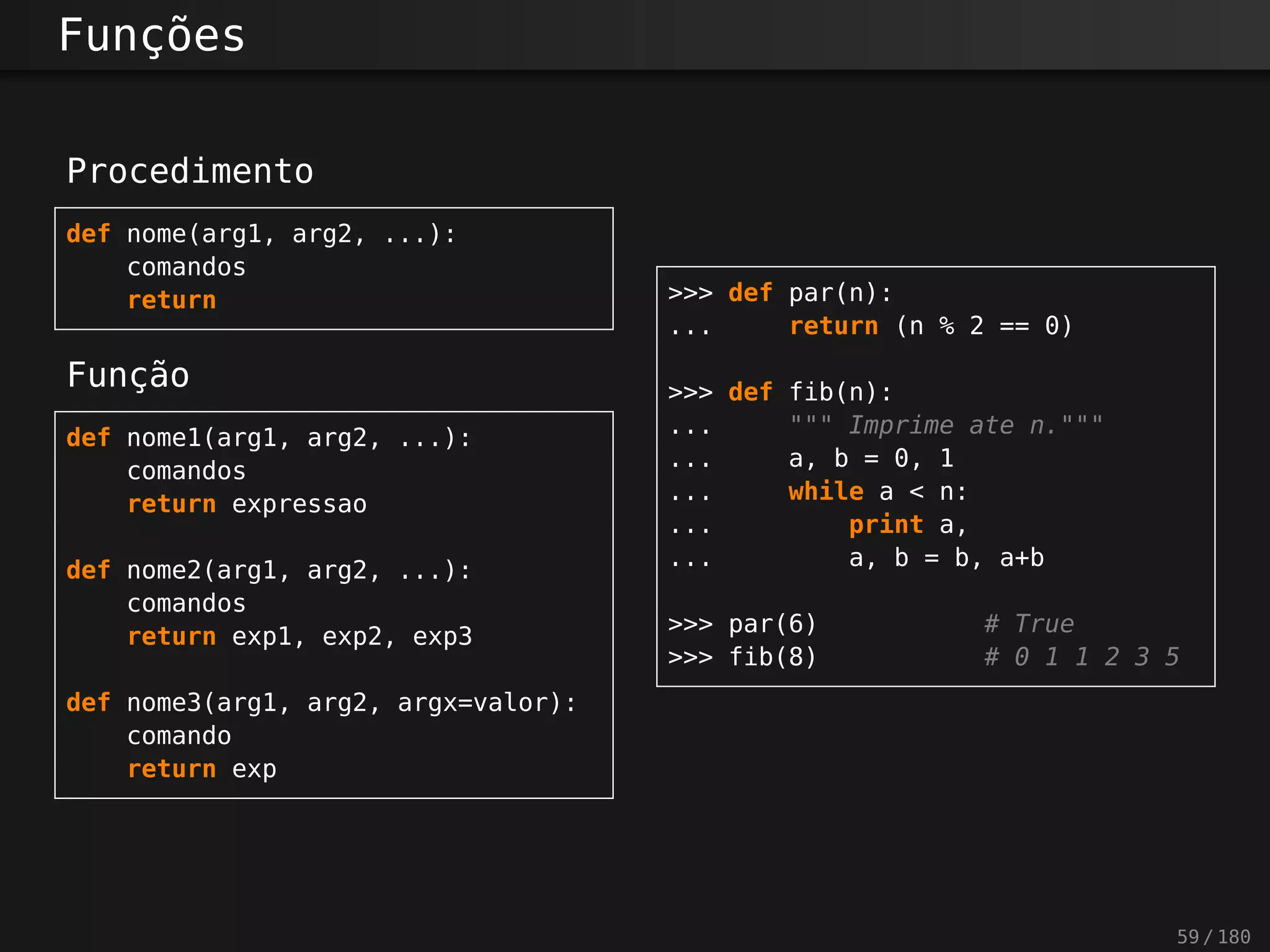
Task: Click the orange print keyword
Action: click(886, 525)
